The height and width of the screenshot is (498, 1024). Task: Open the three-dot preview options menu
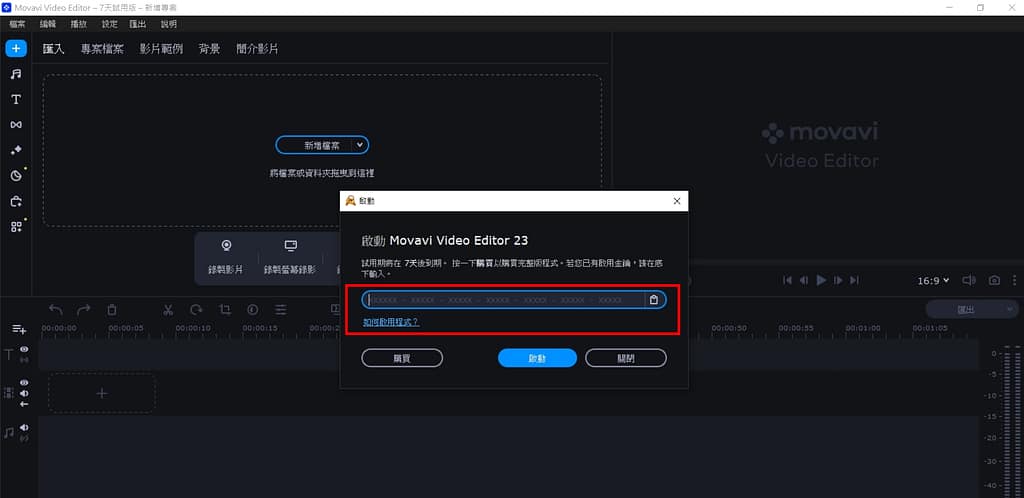click(1015, 280)
